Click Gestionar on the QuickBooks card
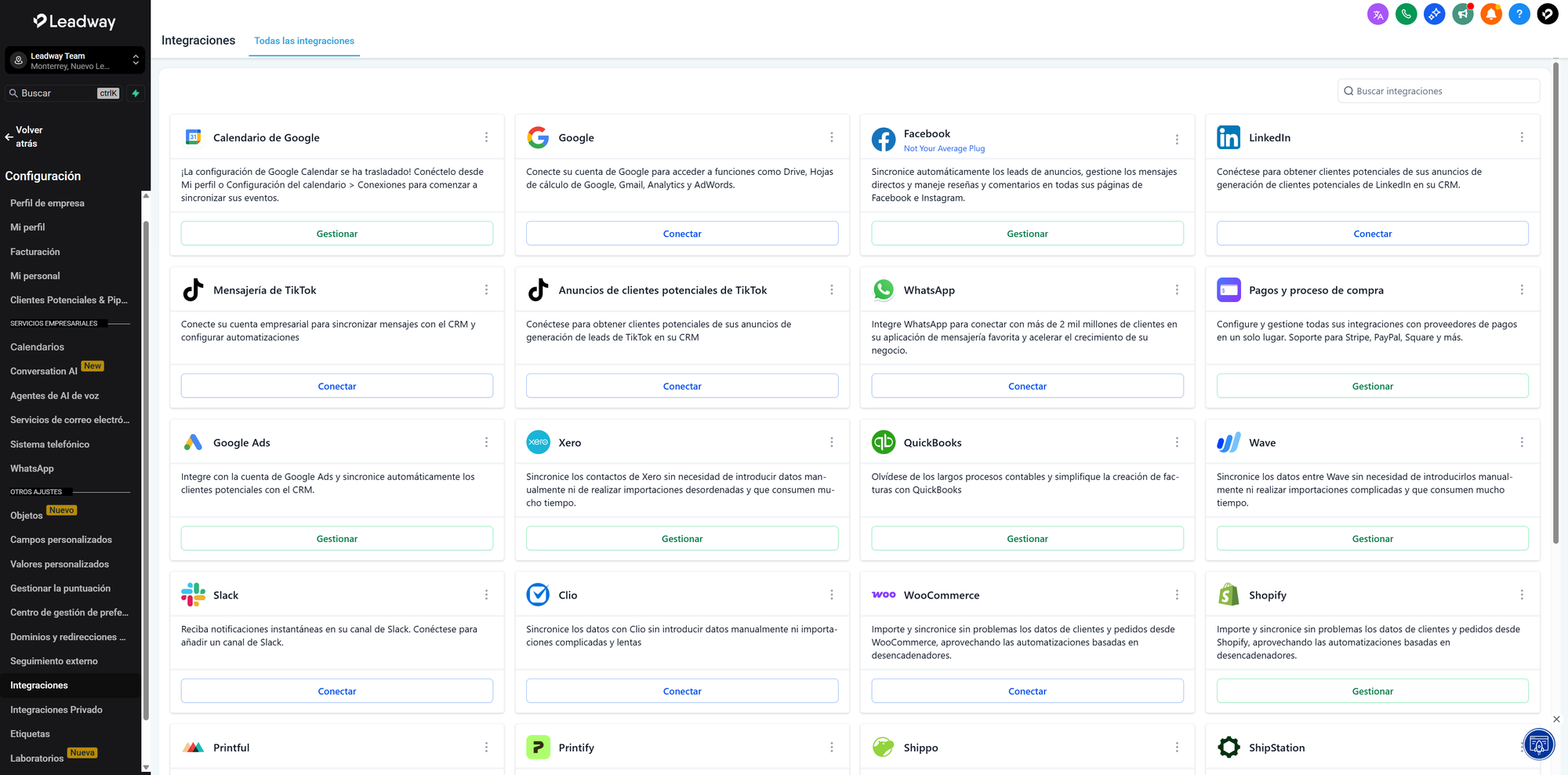The image size is (1568, 775). click(x=1028, y=539)
